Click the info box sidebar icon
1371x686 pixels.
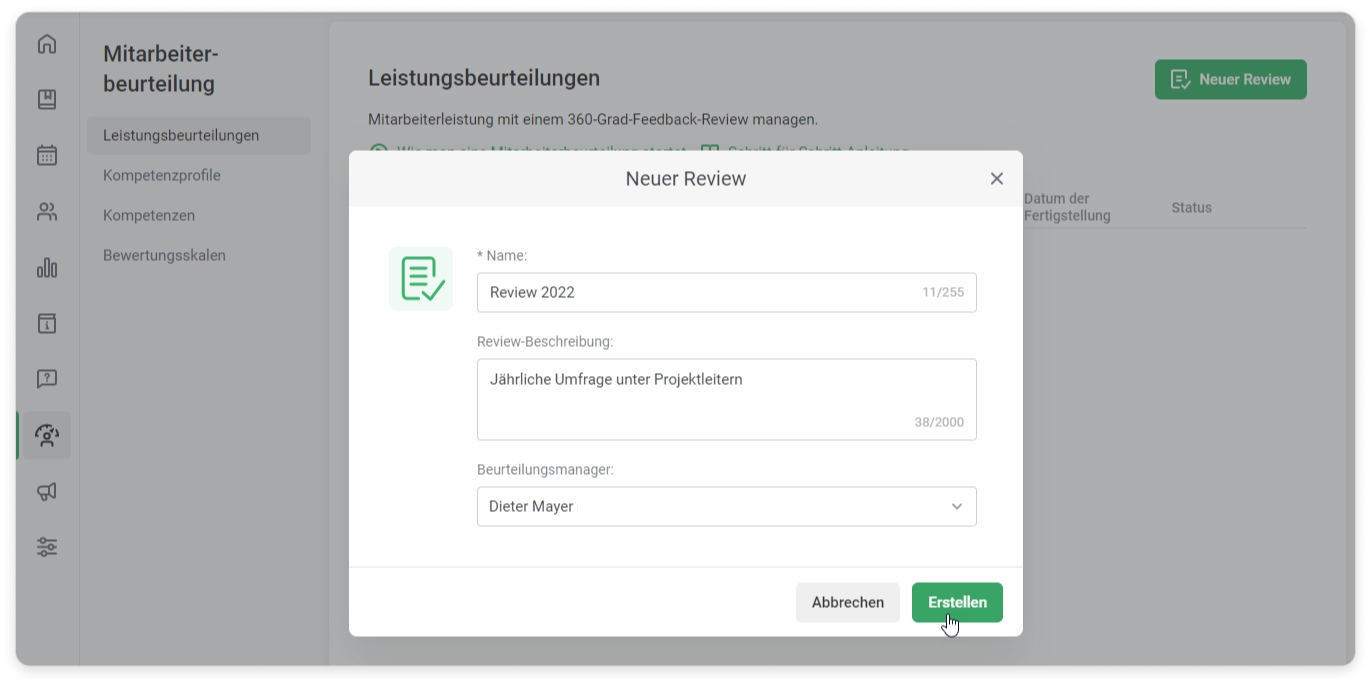(47, 323)
